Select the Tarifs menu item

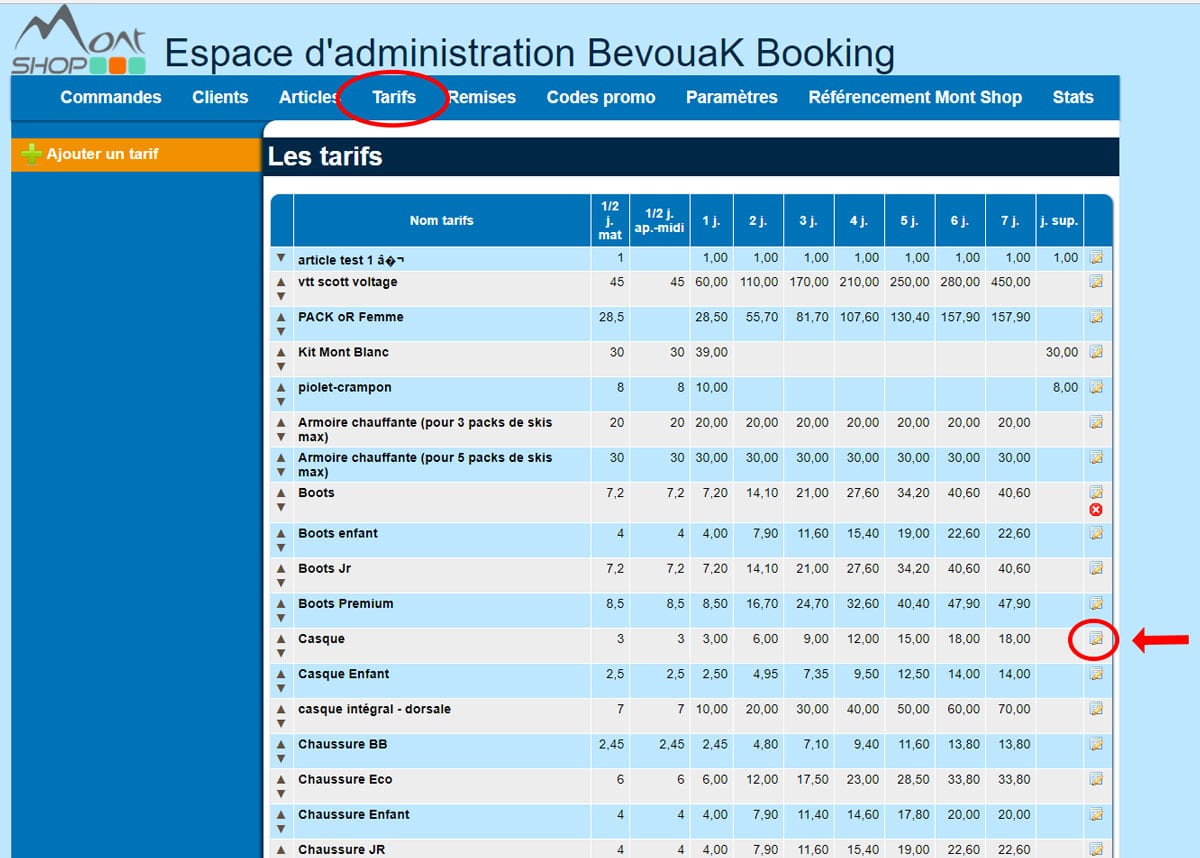click(394, 97)
